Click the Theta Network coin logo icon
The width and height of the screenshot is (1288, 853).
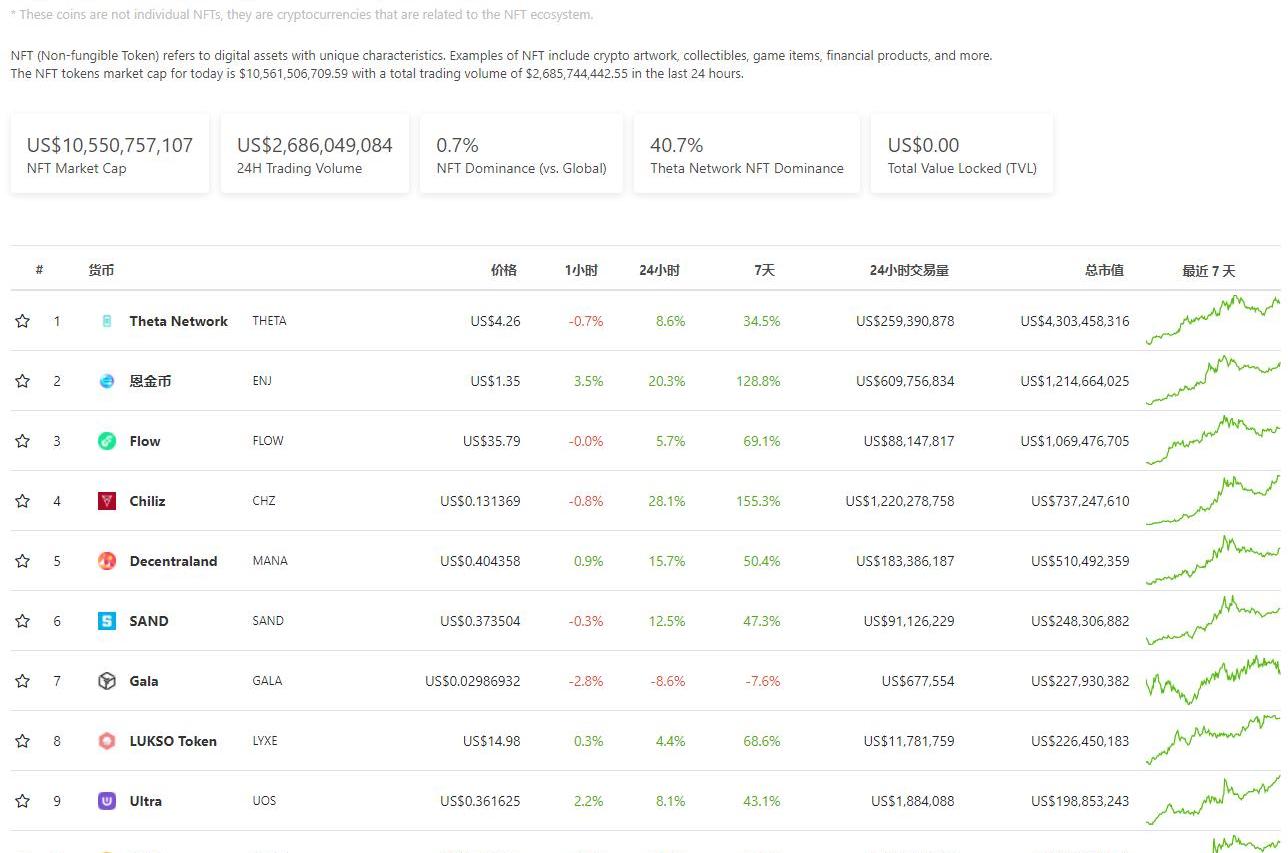click(x=107, y=321)
